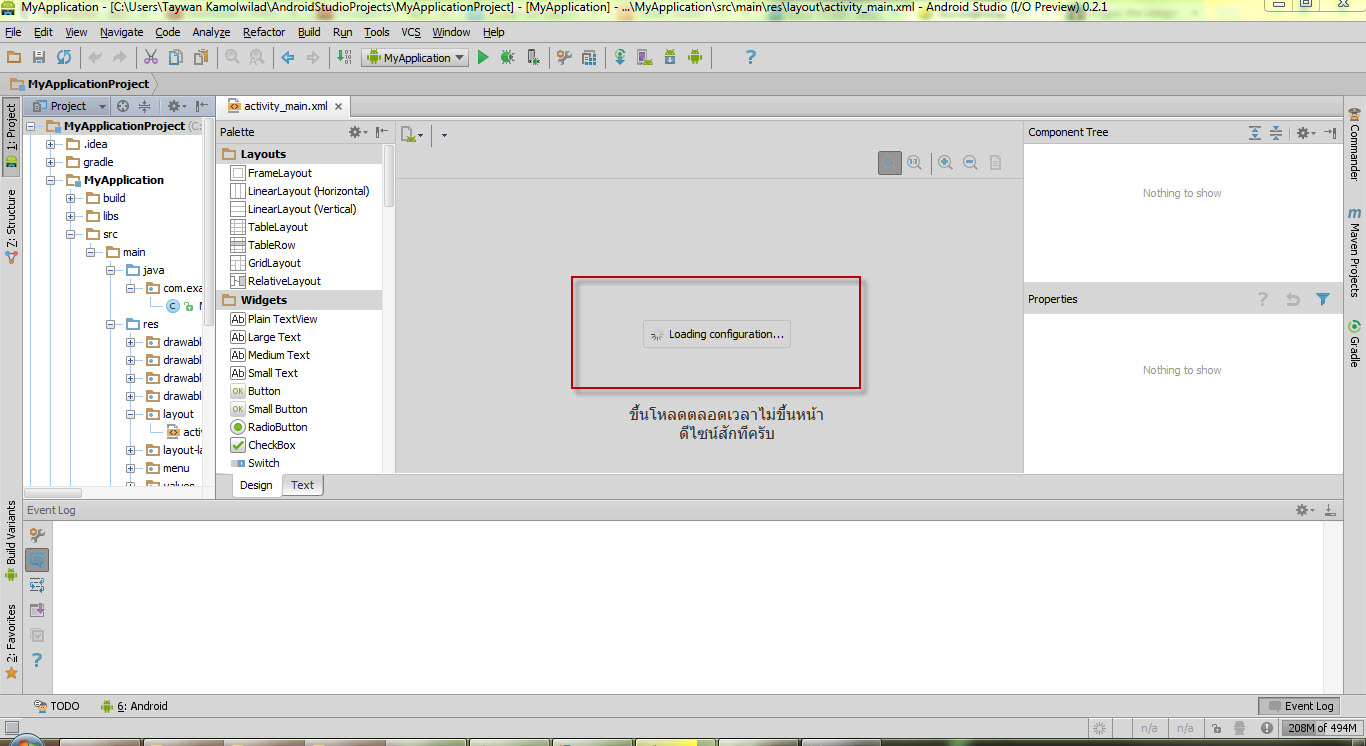The width and height of the screenshot is (1366, 746).
Task: Select TableLayout in the Palette
Action: [269, 227]
